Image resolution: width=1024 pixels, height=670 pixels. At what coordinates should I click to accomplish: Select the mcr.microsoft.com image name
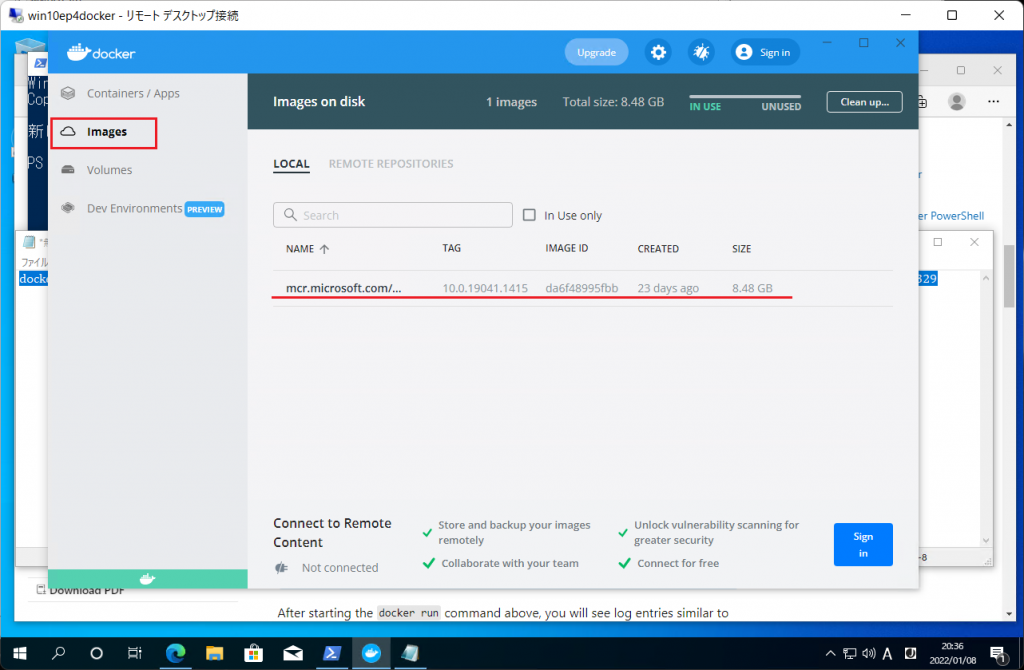click(x=344, y=288)
